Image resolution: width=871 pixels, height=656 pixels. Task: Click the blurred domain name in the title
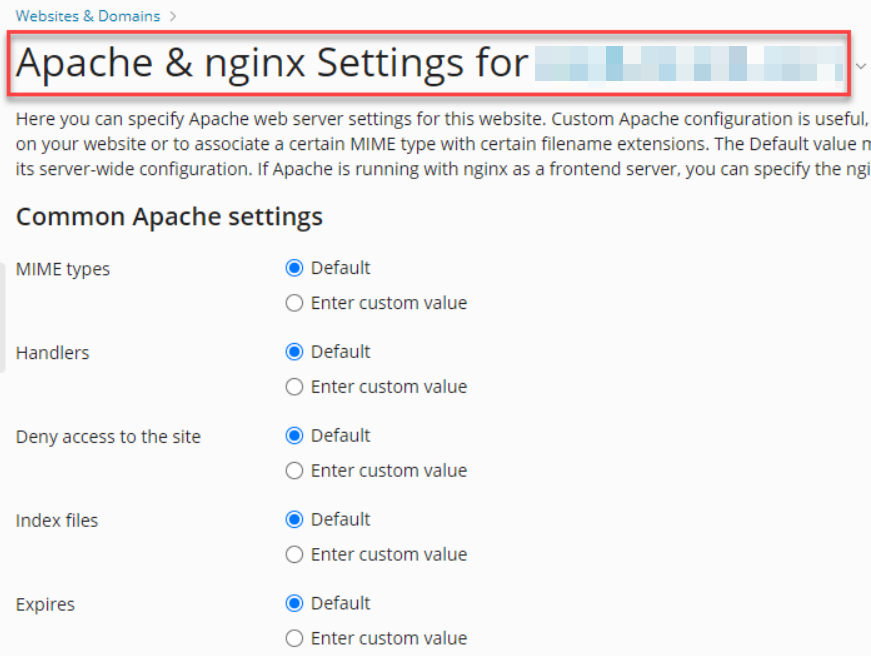click(x=689, y=64)
